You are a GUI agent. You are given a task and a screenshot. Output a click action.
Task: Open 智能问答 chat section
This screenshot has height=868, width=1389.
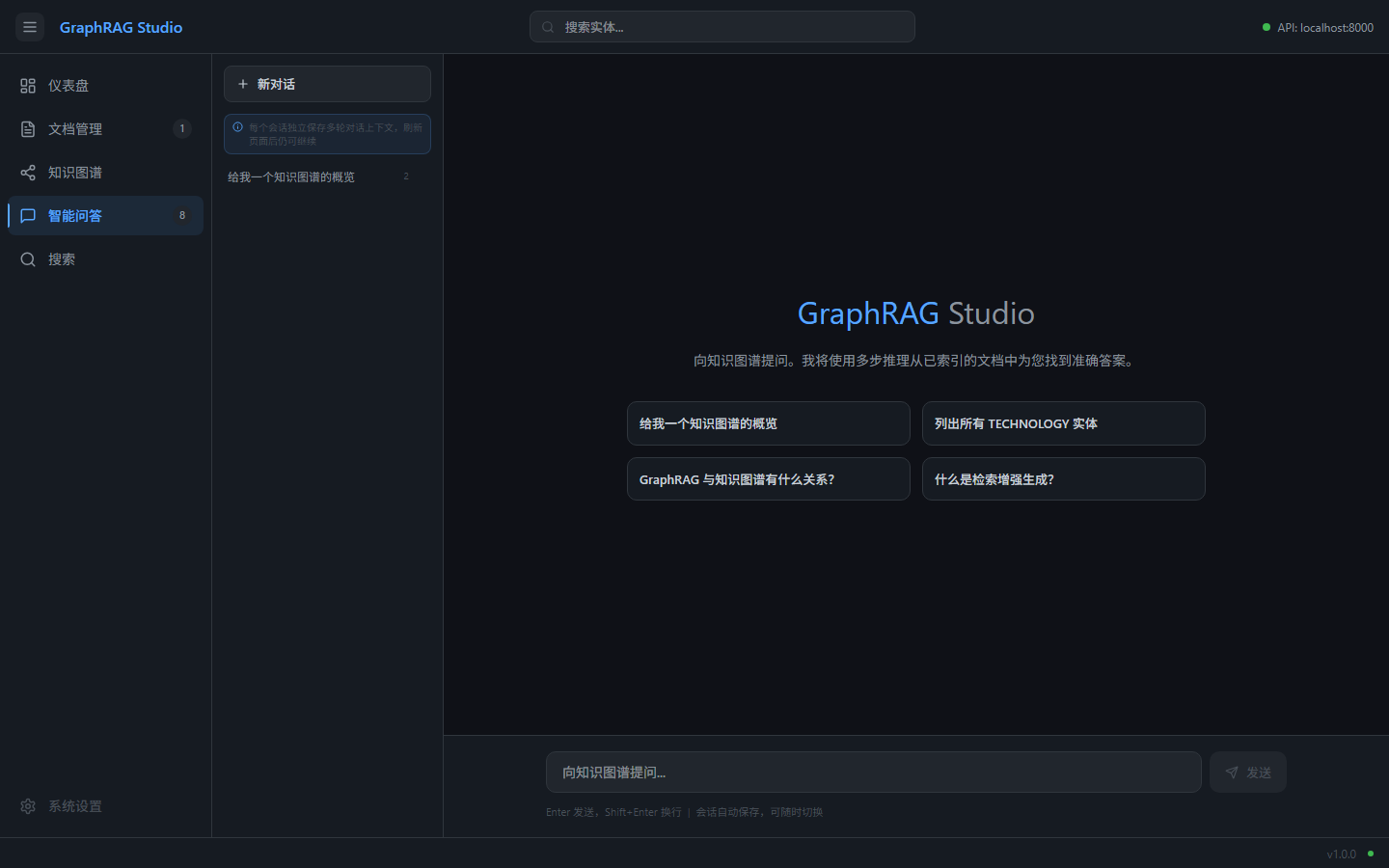click(x=105, y=215)
